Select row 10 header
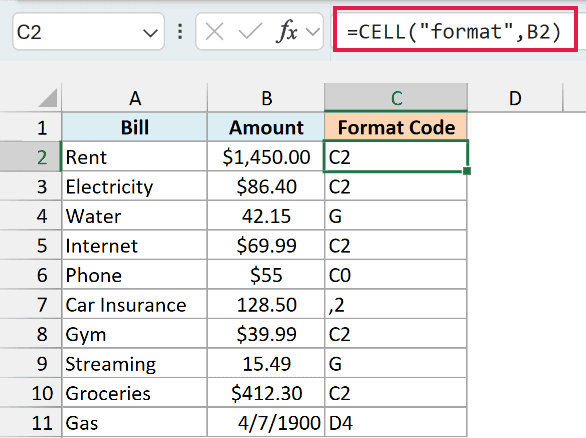This screenshot has width=586, height=438. click(31, 393)
